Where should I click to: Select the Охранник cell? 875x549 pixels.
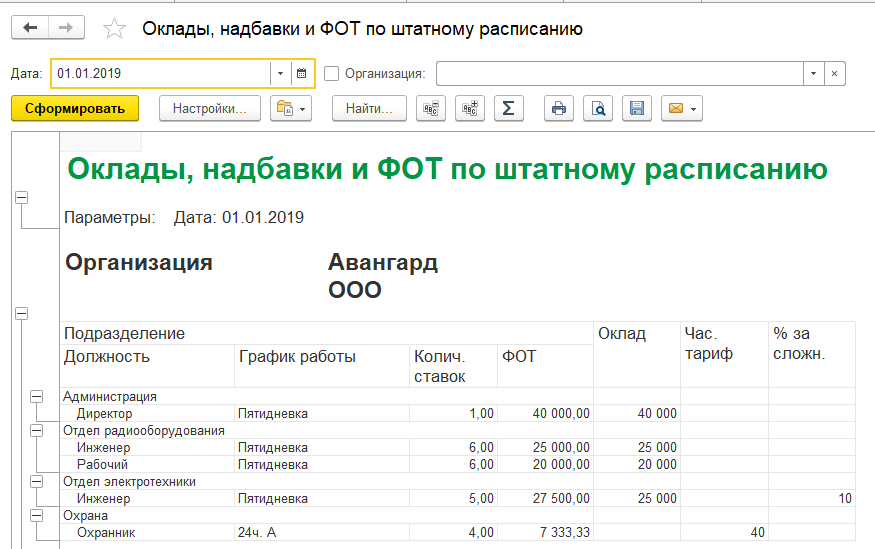[147, 532]
